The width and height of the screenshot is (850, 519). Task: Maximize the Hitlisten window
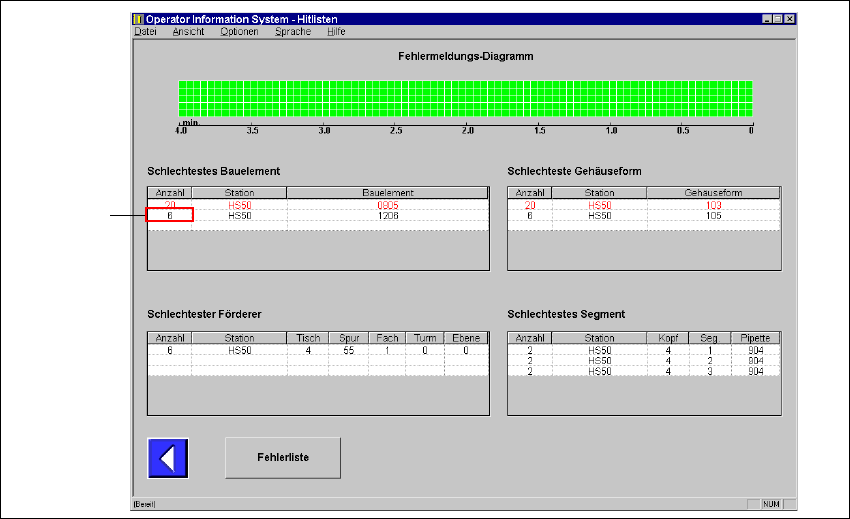[777, 19]
